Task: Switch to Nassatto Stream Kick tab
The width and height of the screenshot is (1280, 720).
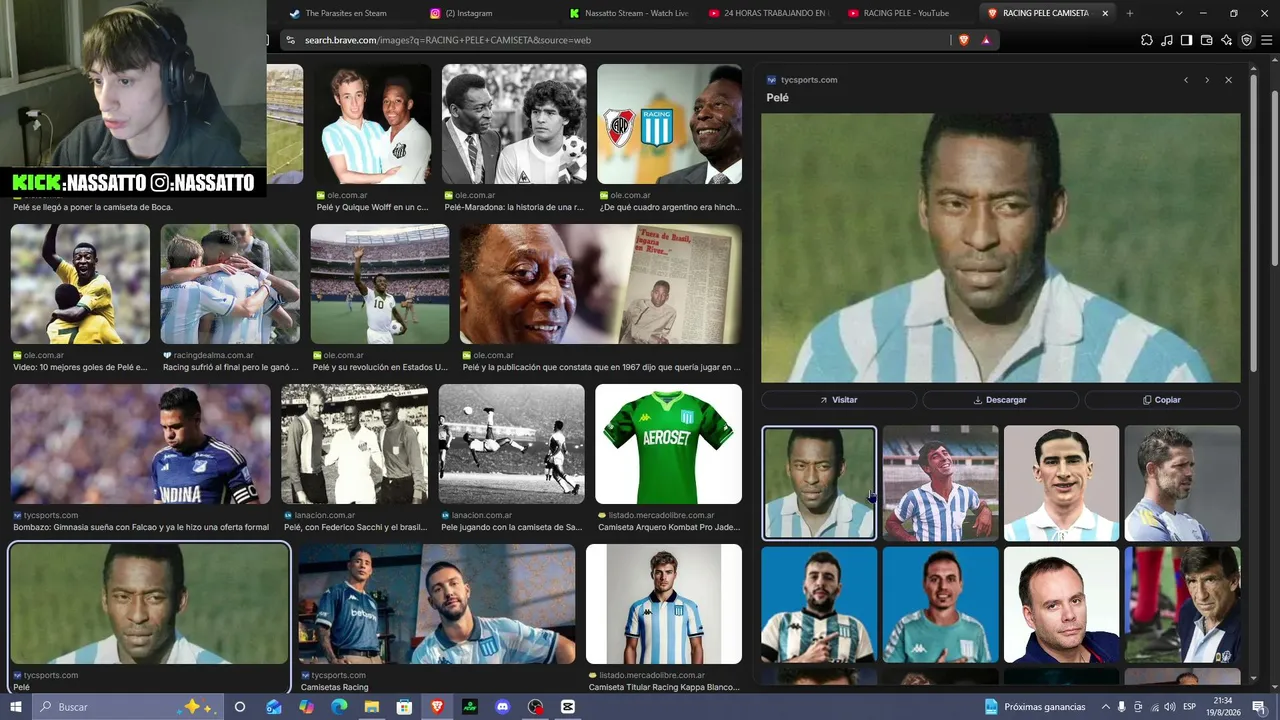Action: tap(628, 13)
